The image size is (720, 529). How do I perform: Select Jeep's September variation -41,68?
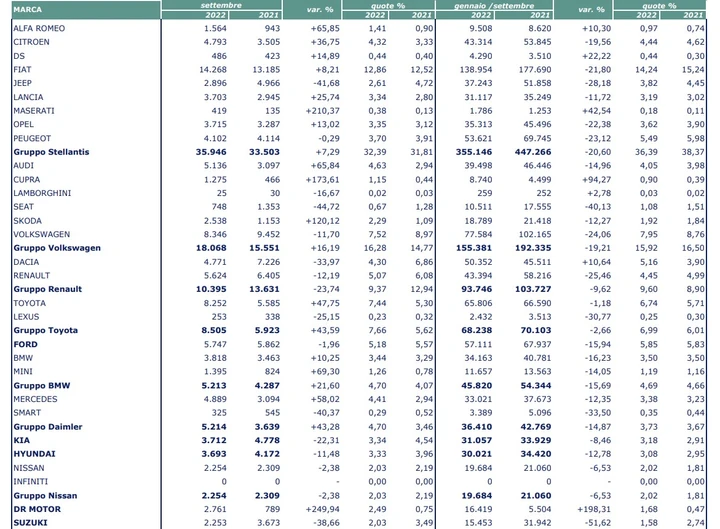(x=326, y=83)
